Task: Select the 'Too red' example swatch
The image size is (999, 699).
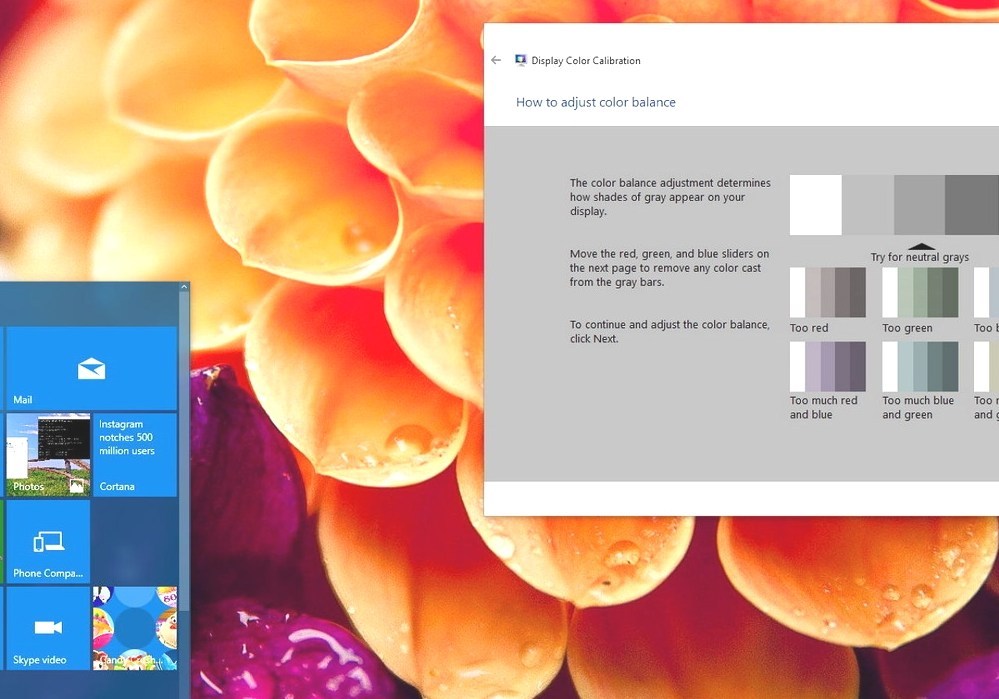Action: 827,291
